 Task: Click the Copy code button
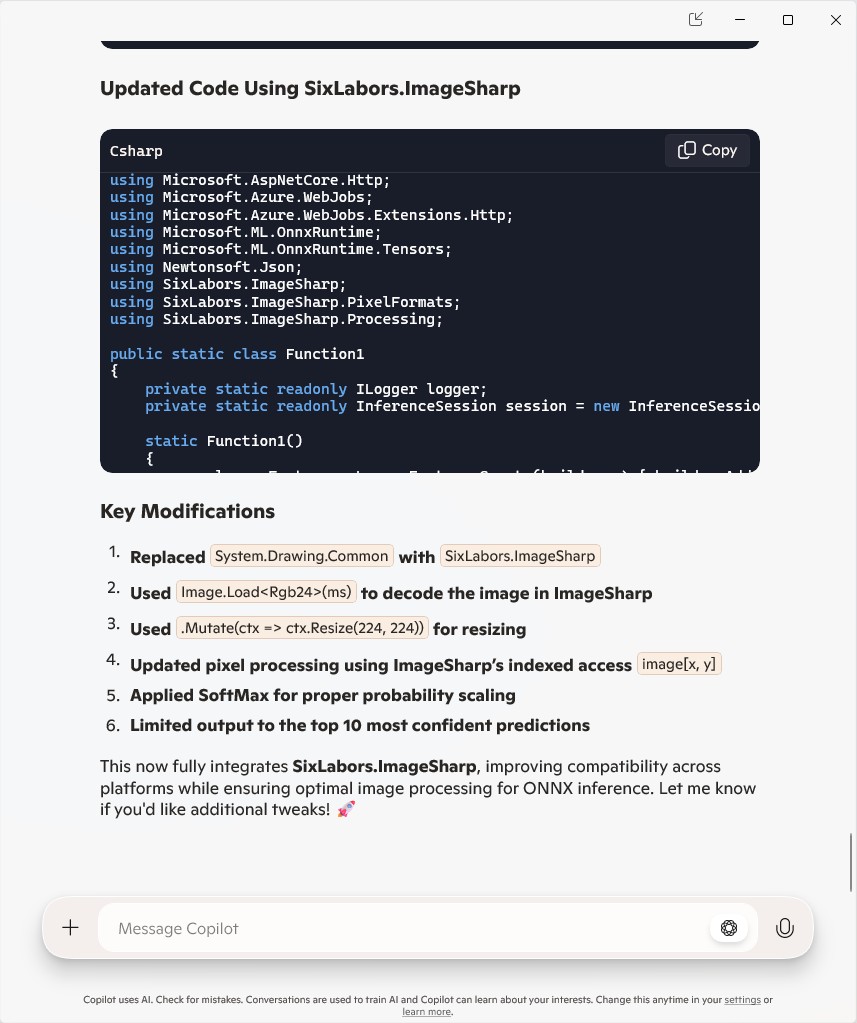point(707,150)
